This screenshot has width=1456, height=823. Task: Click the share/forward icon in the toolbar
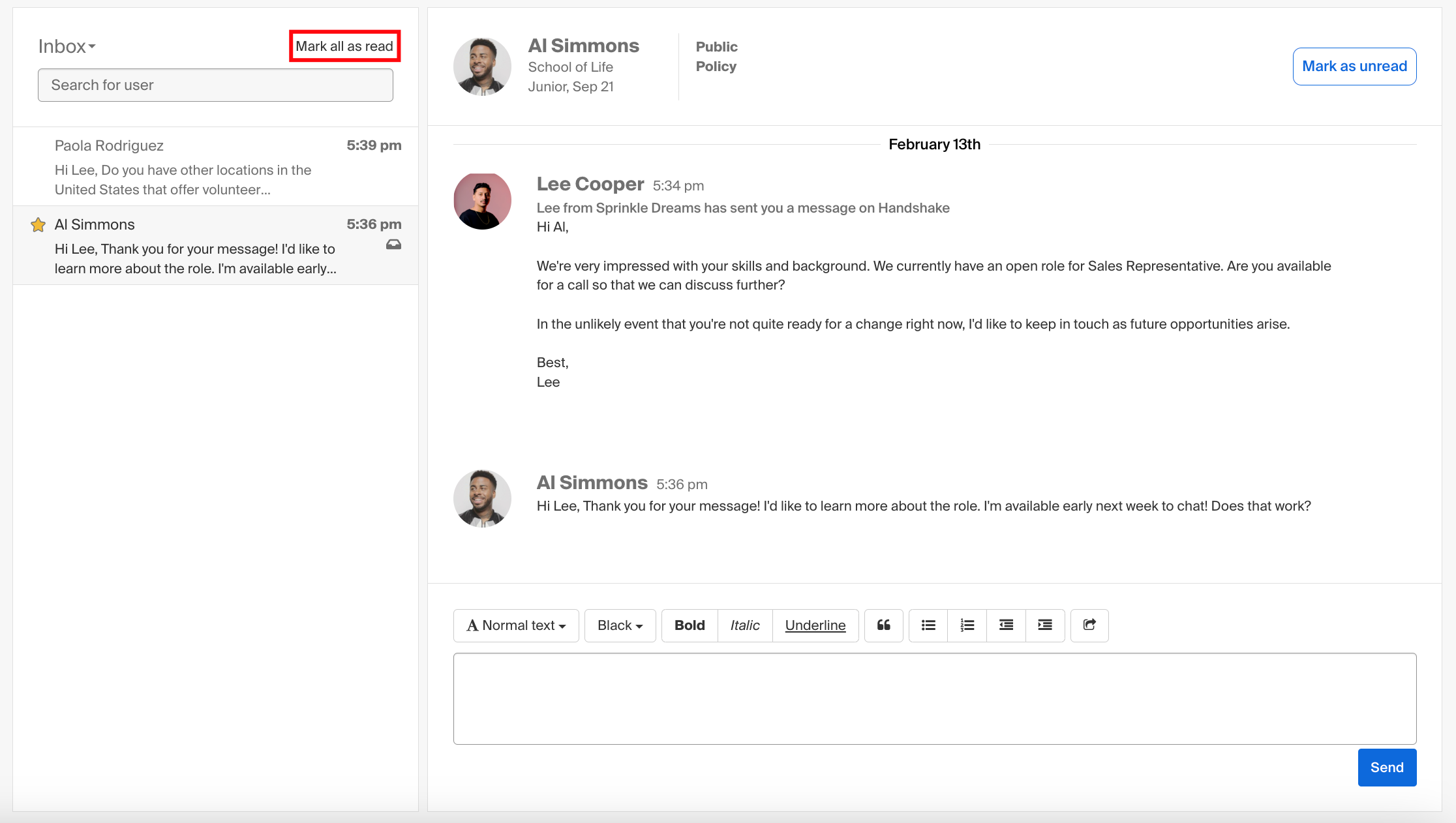click(x=1089, y=625)
